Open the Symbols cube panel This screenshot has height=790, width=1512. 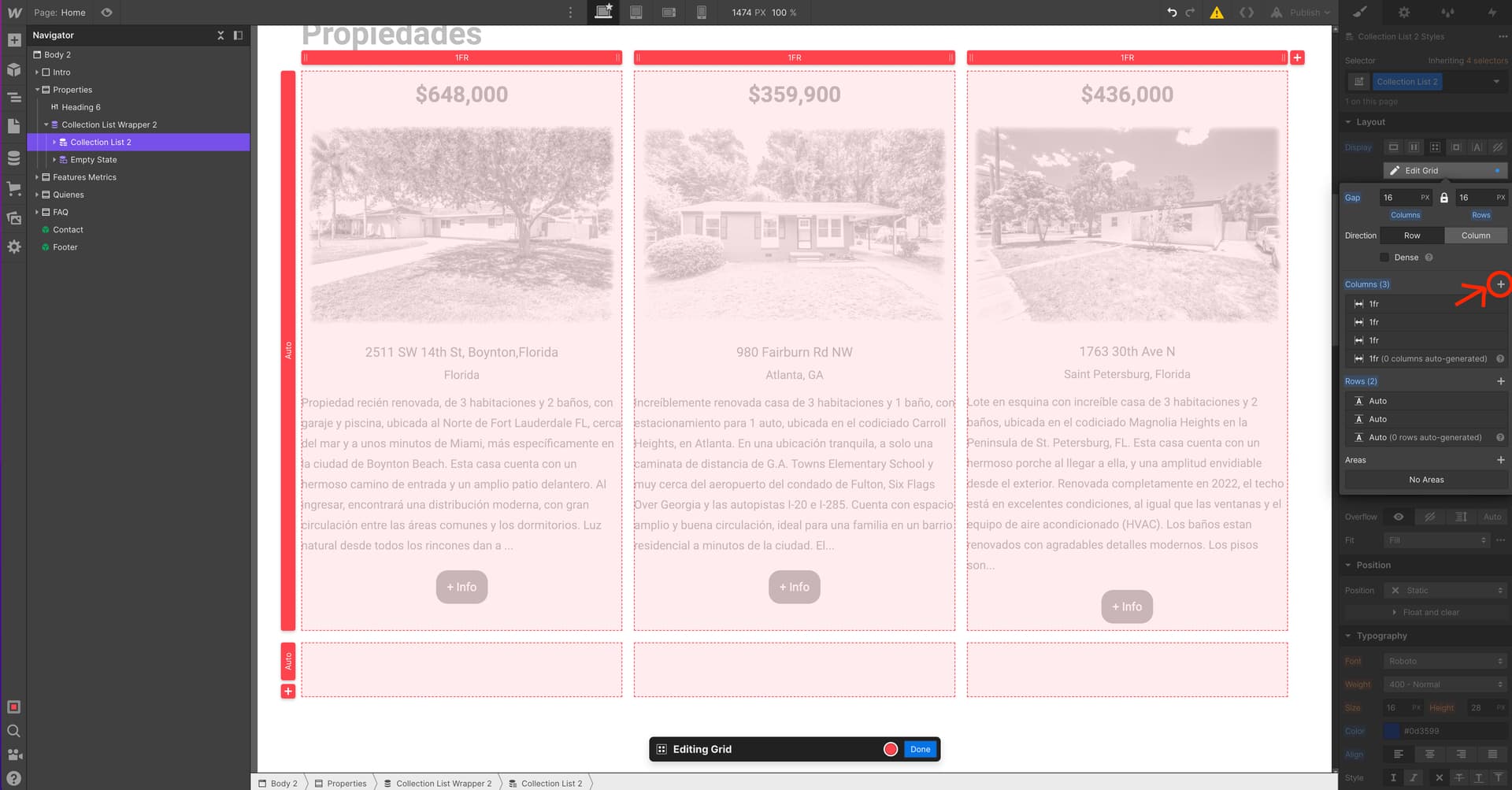click(x=13, y=69)
